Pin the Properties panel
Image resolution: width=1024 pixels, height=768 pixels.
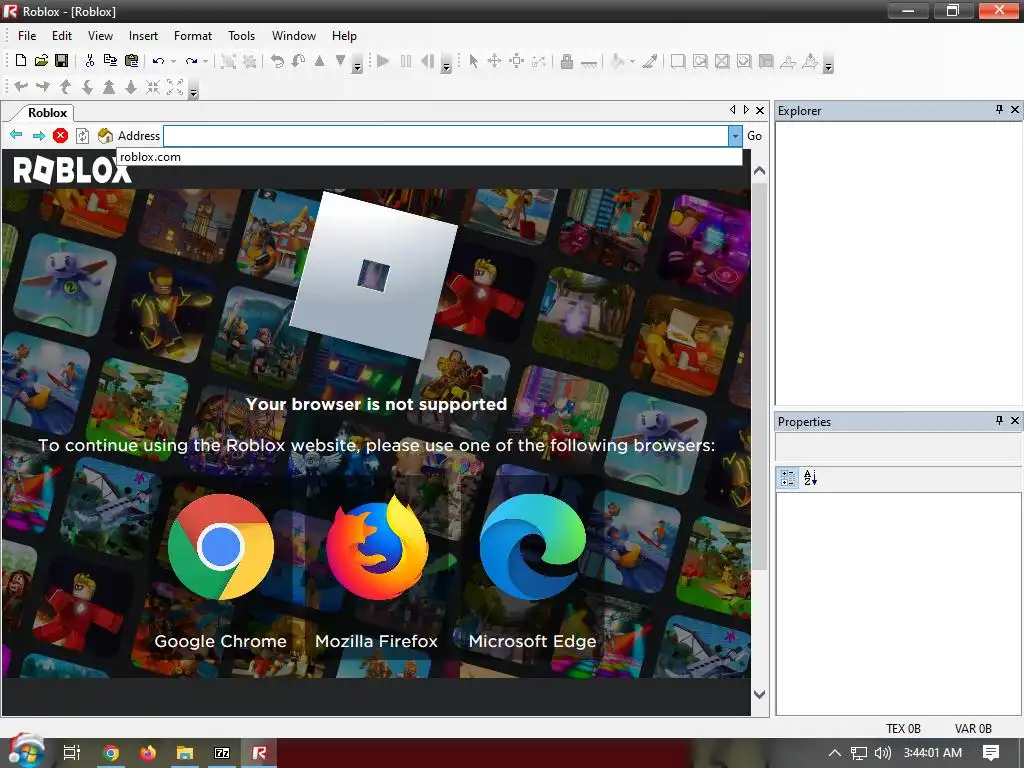tap(999, 421)
